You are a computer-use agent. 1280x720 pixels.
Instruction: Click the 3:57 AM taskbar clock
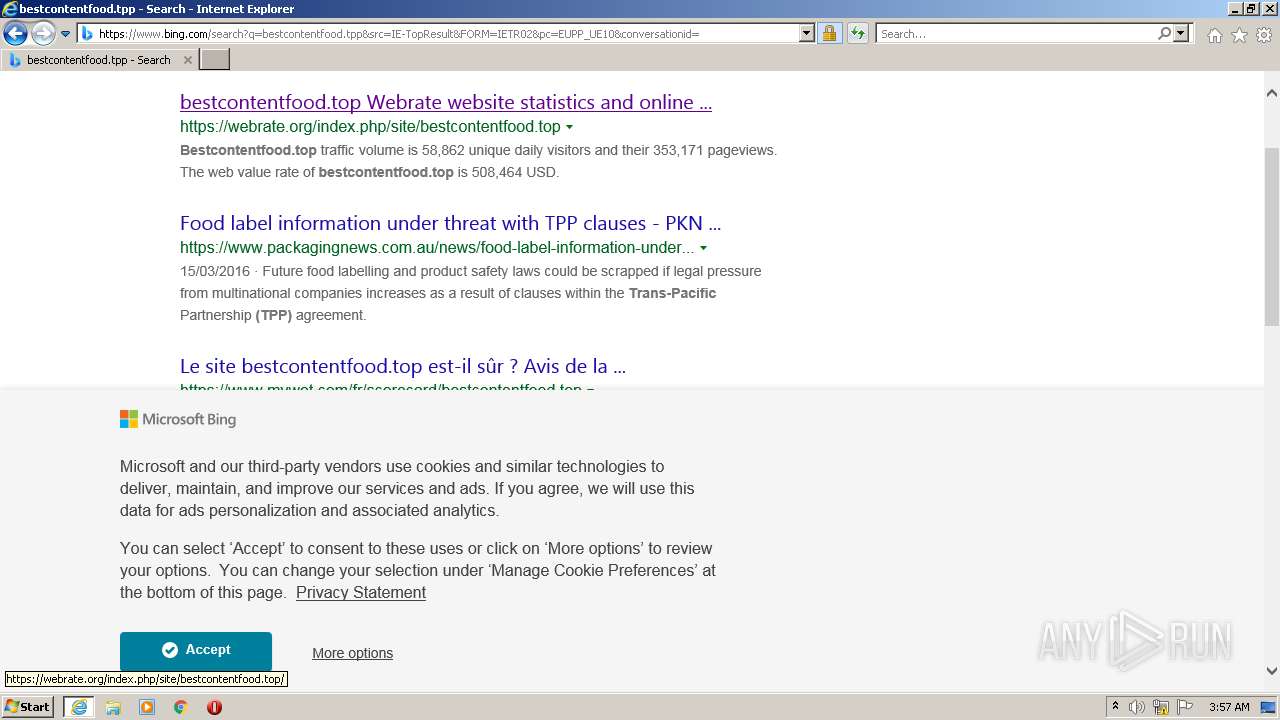coord(1229,707)
